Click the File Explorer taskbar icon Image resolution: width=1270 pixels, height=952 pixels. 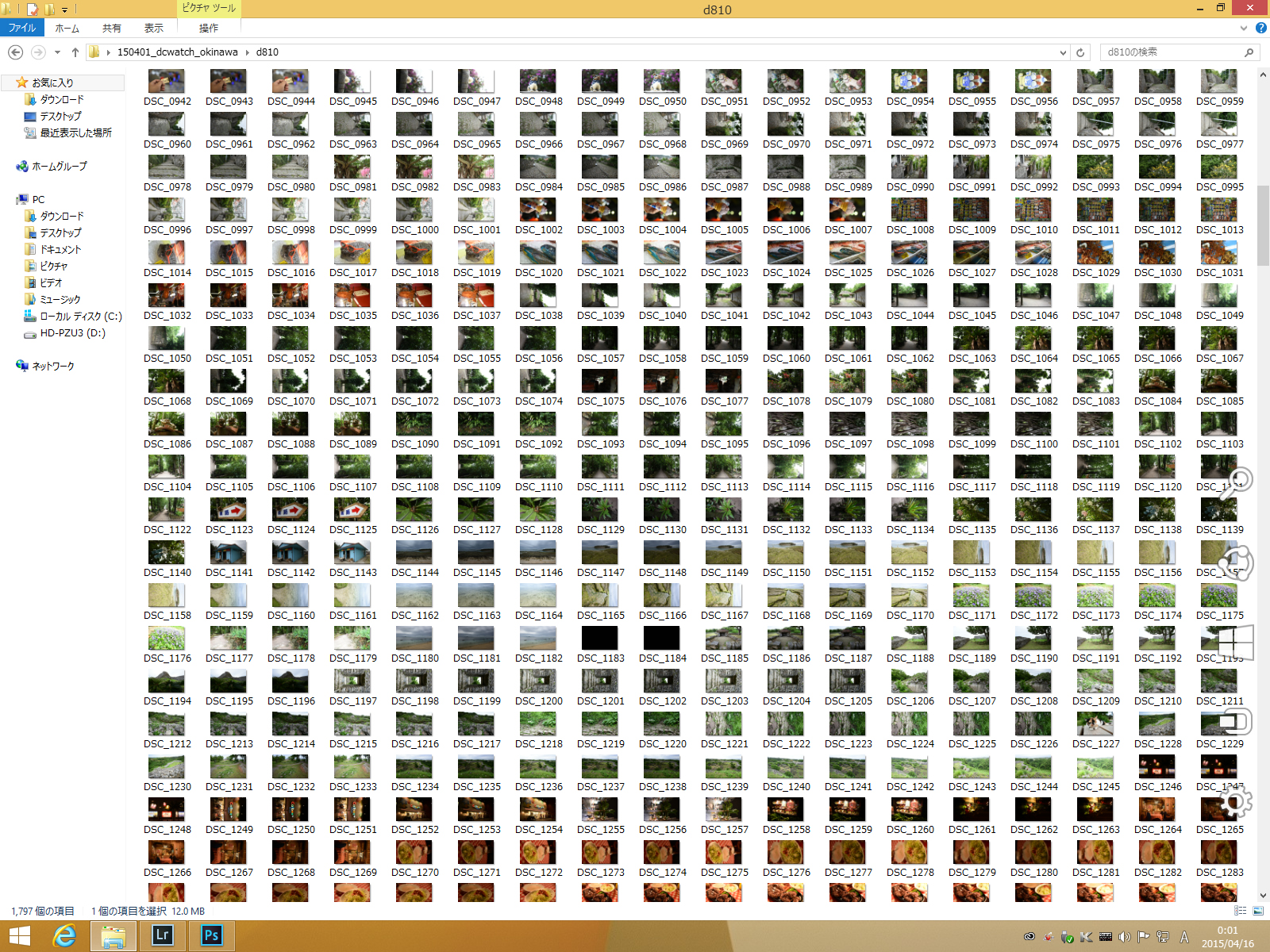coord(114,935)
